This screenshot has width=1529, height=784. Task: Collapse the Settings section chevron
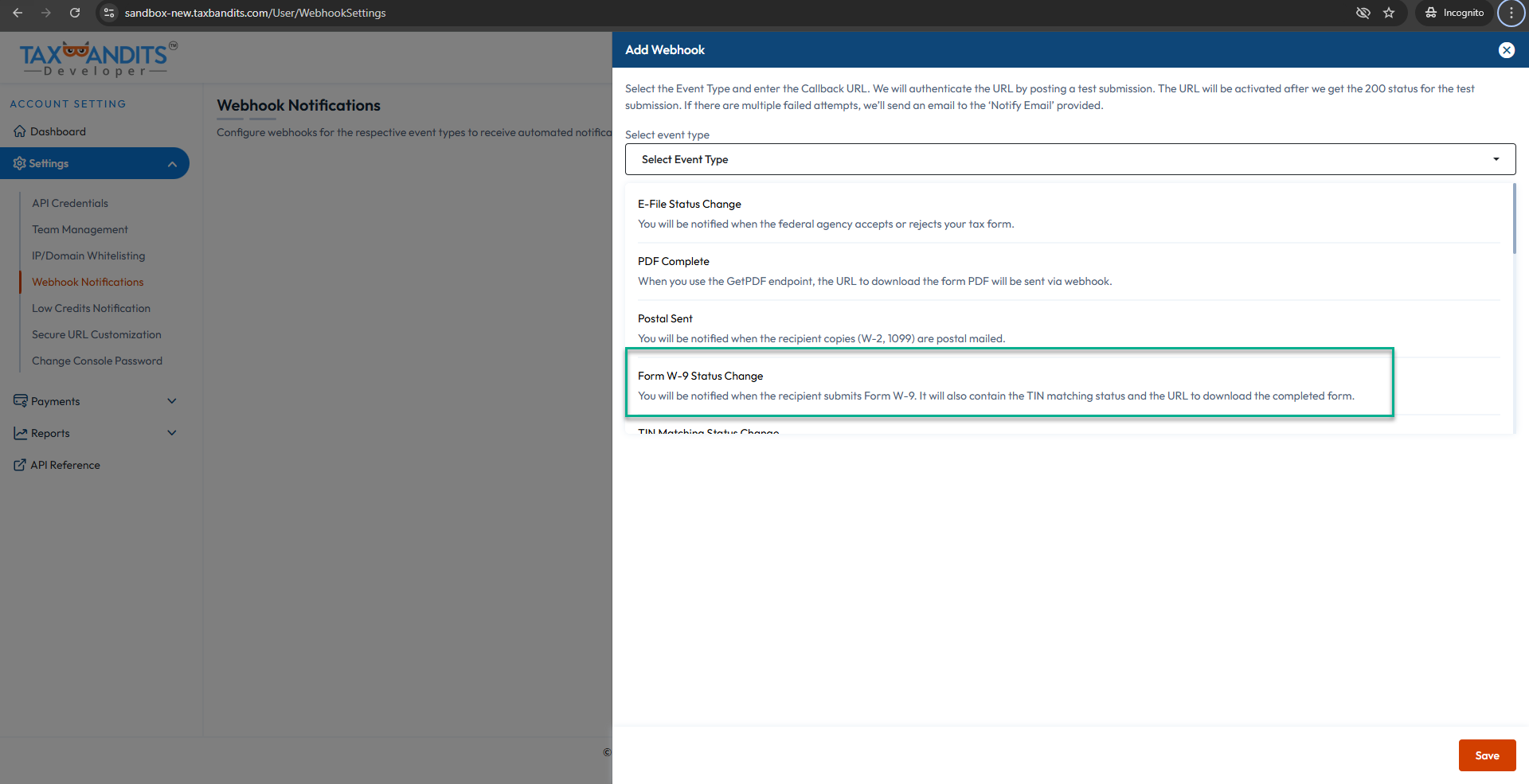(x=172, y=164)
